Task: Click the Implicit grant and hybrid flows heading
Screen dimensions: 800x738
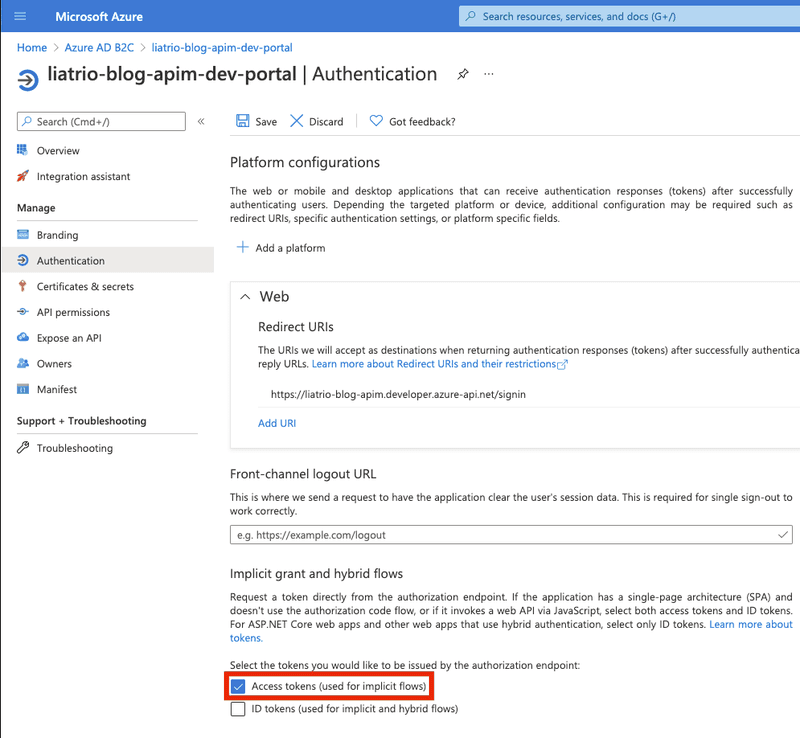Action: [x=316, y=574]
